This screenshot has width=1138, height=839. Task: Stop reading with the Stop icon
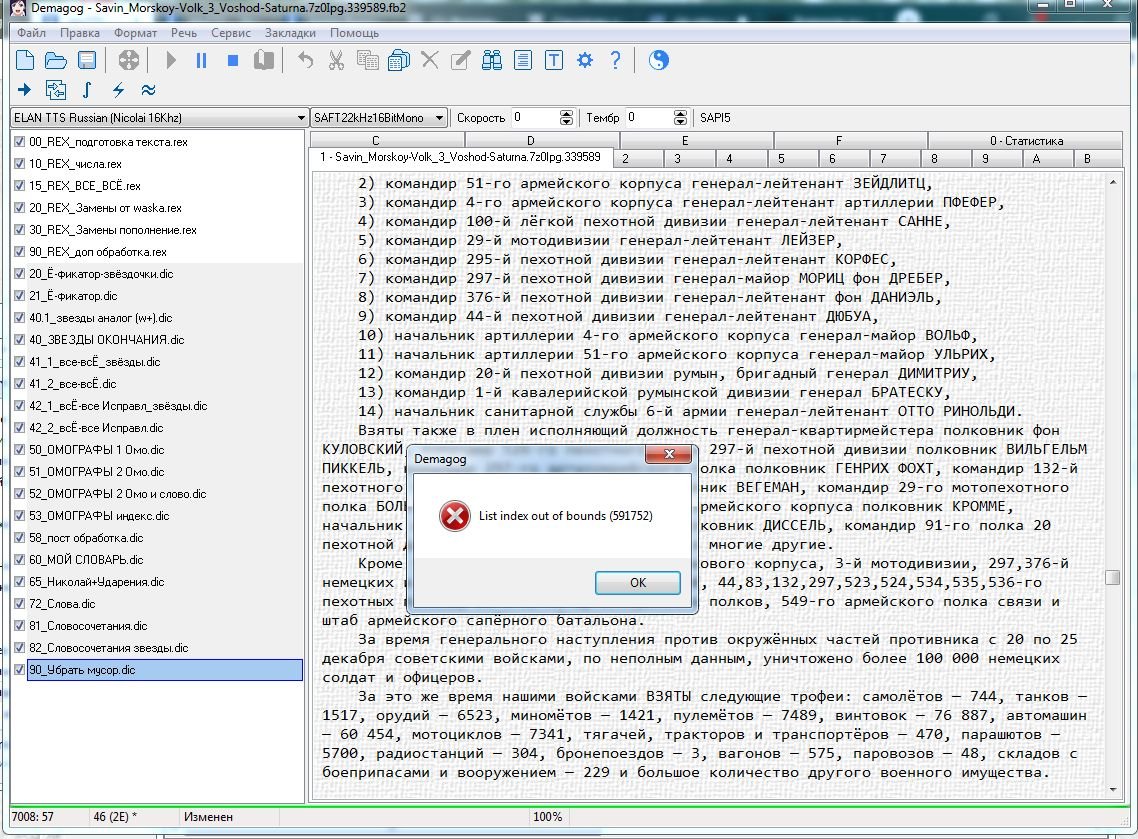point(233,60)
